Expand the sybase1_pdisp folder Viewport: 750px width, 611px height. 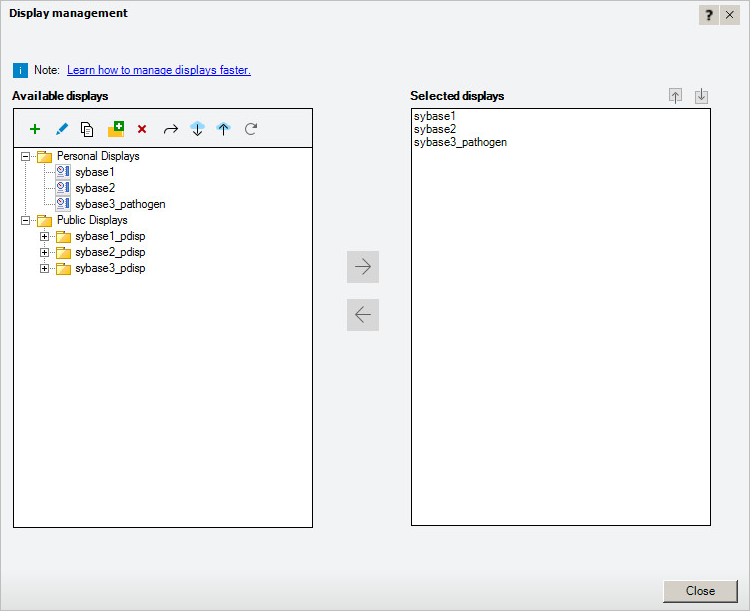44,236
